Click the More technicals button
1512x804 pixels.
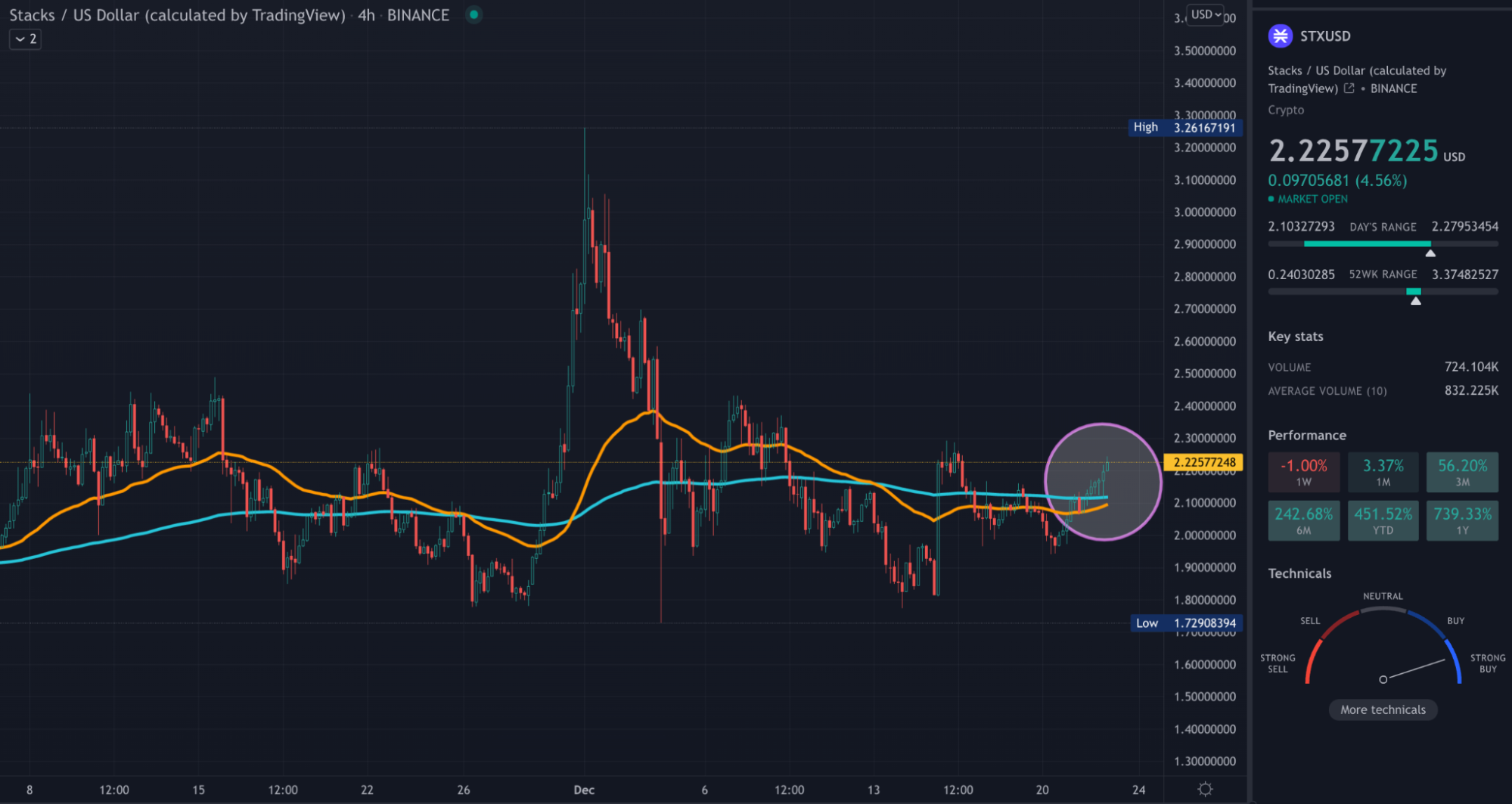click(x=1383, y=709)
